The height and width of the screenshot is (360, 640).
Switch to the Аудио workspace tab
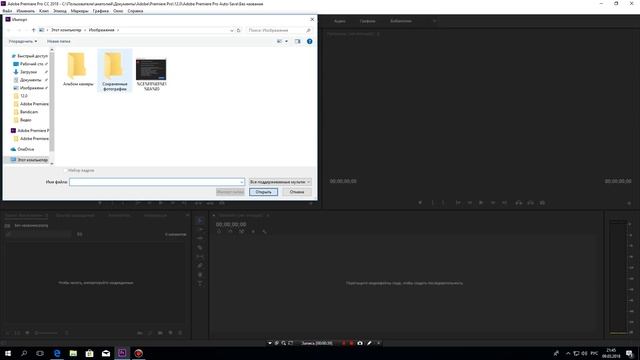340,21
